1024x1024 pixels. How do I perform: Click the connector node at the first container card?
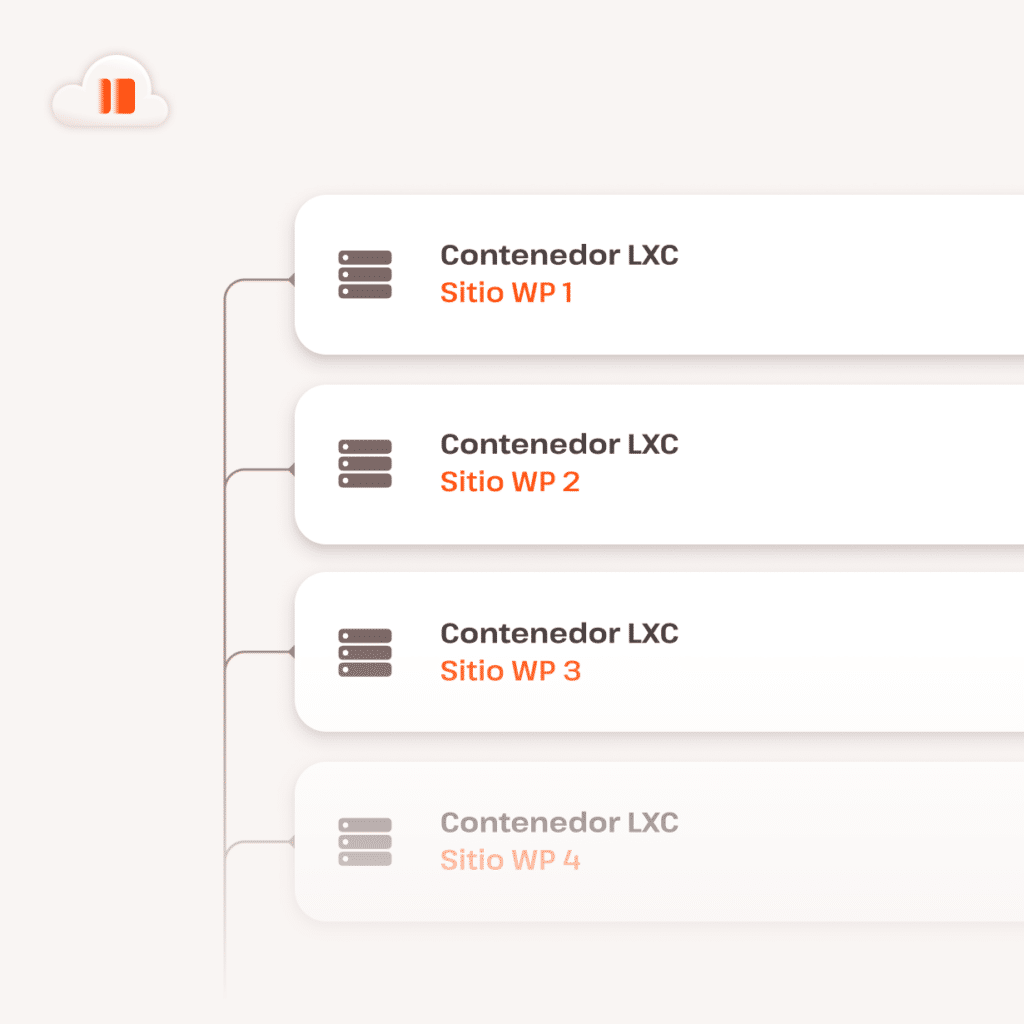point(292,280)
